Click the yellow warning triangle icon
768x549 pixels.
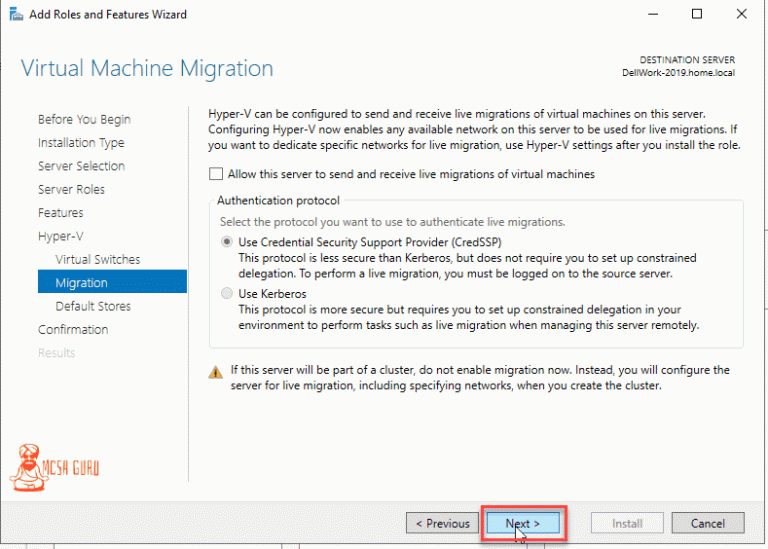216,372
